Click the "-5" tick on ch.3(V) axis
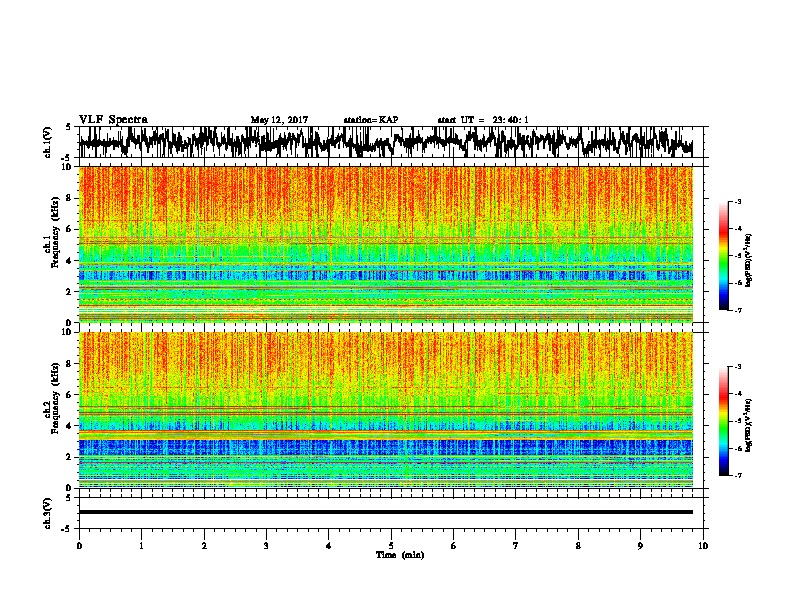 point(67,529)
